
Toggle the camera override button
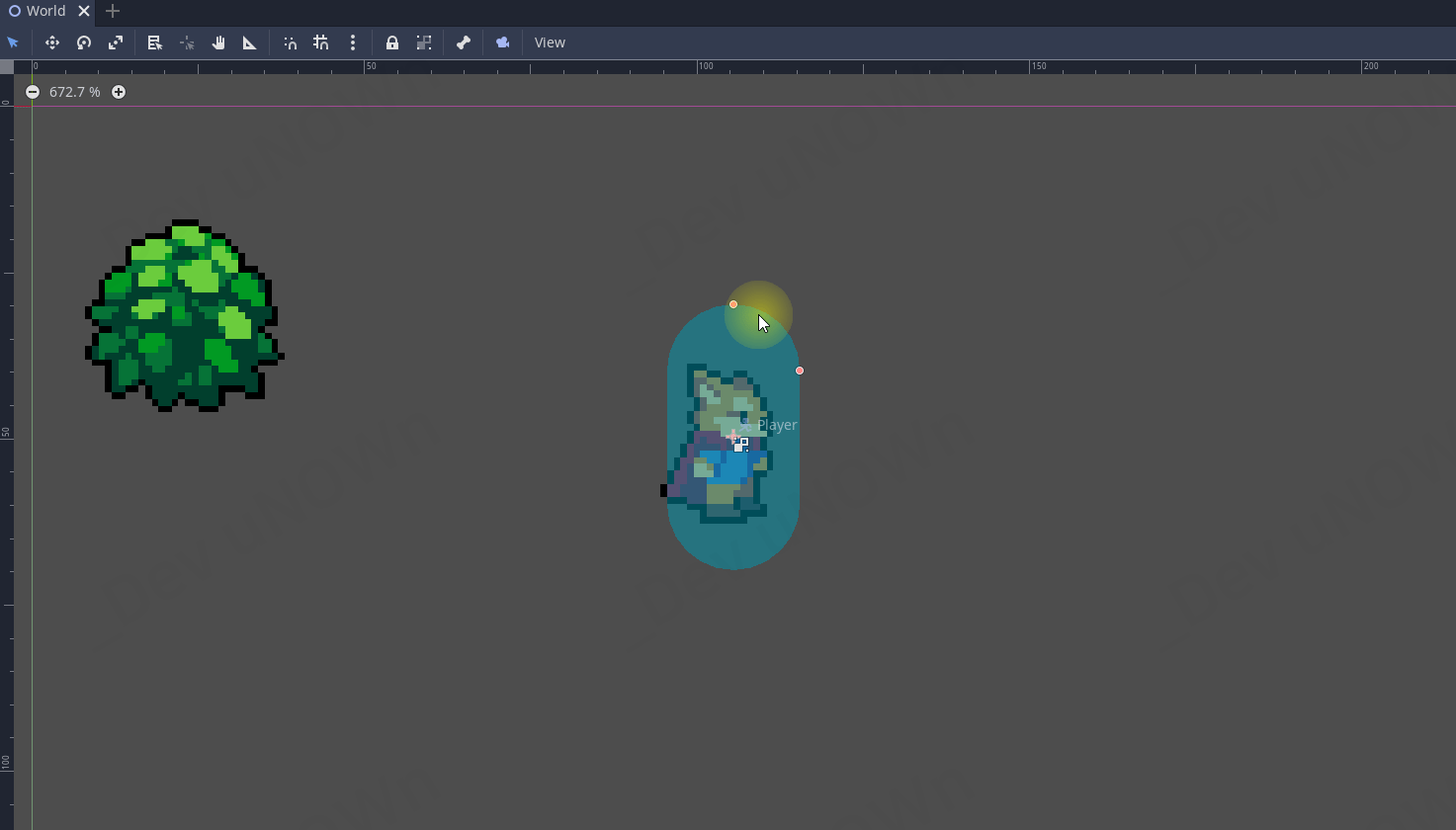tap(503, 42)
